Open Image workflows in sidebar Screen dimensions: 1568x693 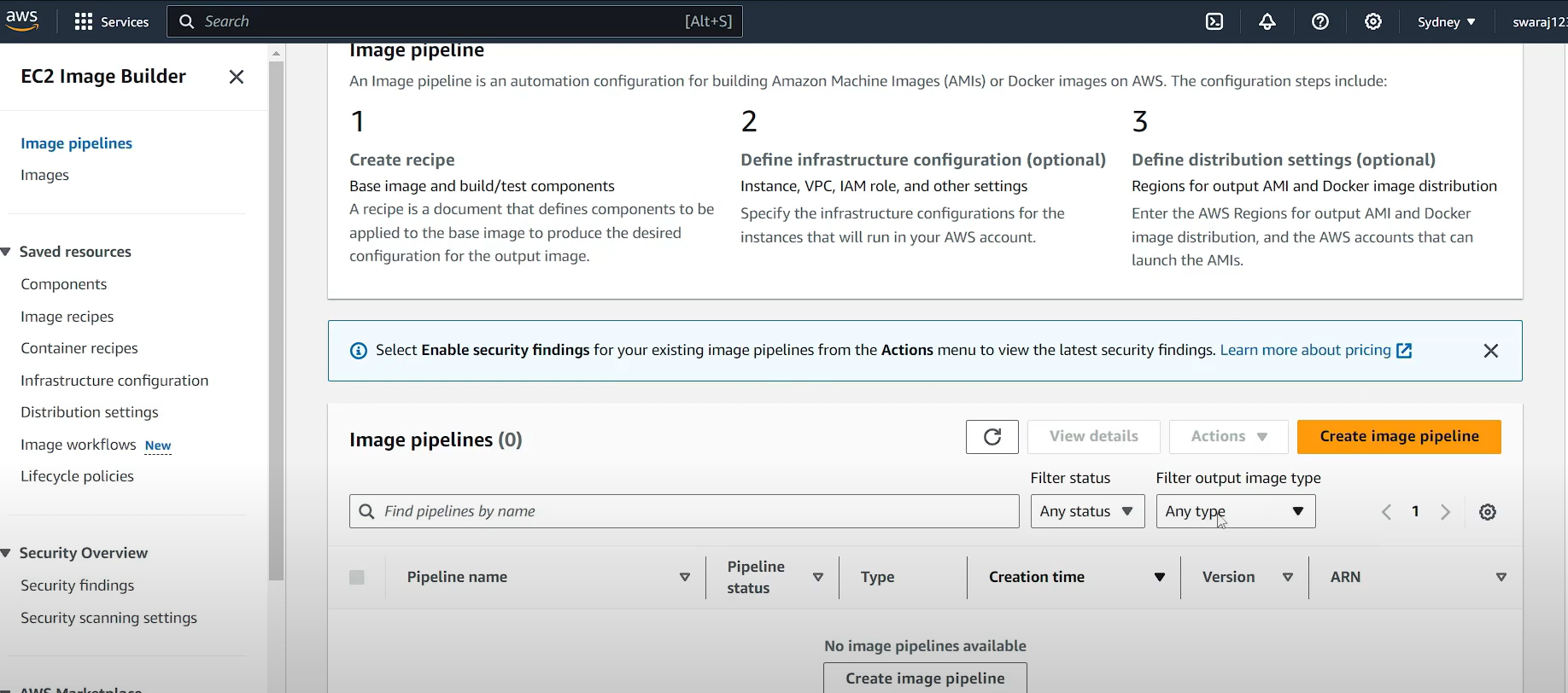point(79,445)
